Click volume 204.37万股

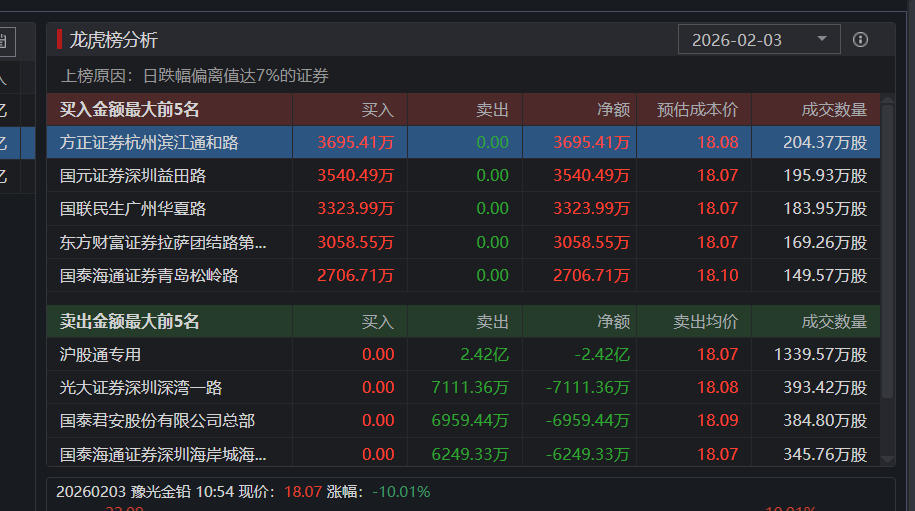pos(825,142)
